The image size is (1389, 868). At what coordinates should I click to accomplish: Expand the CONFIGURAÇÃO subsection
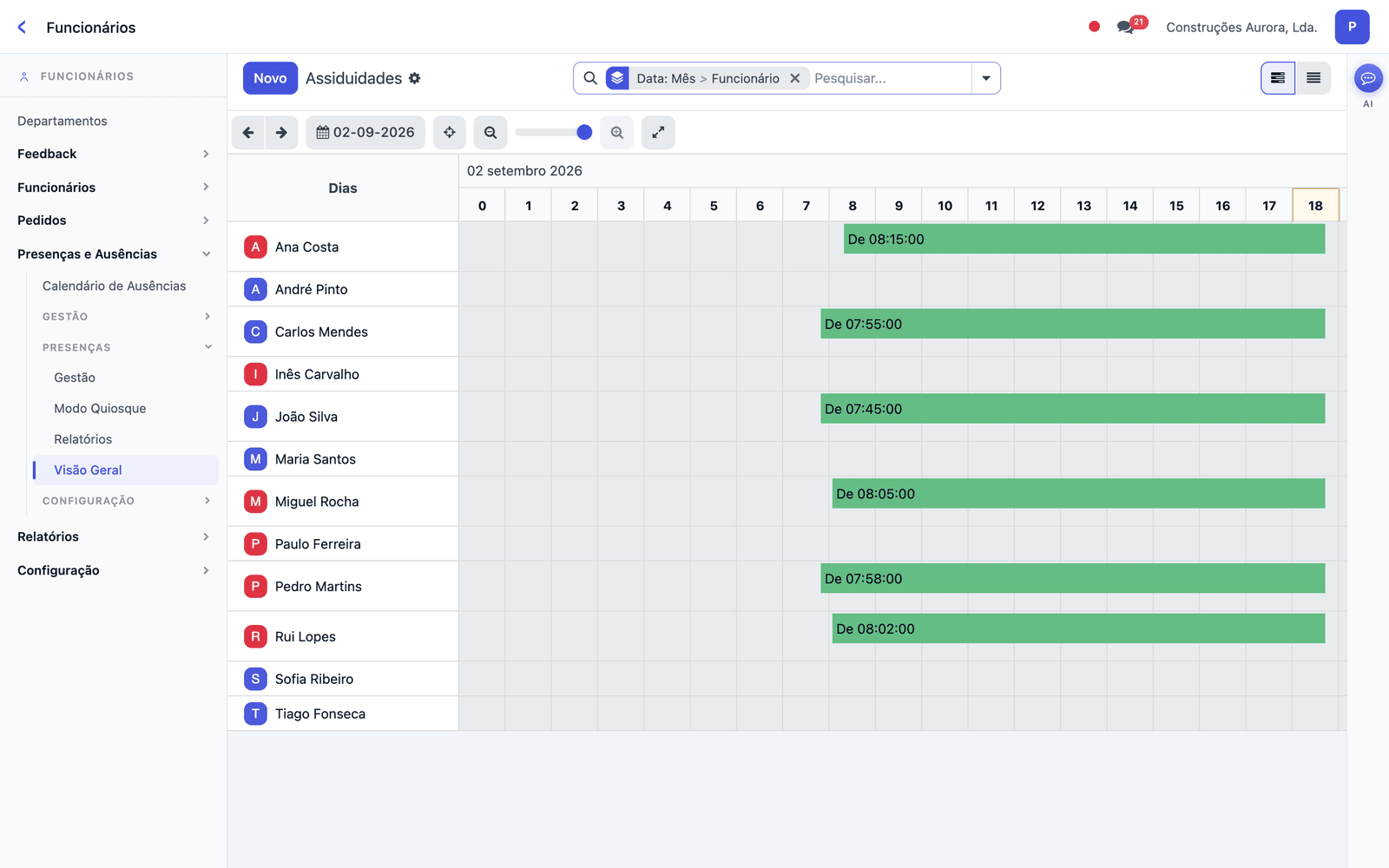point(126,501)
